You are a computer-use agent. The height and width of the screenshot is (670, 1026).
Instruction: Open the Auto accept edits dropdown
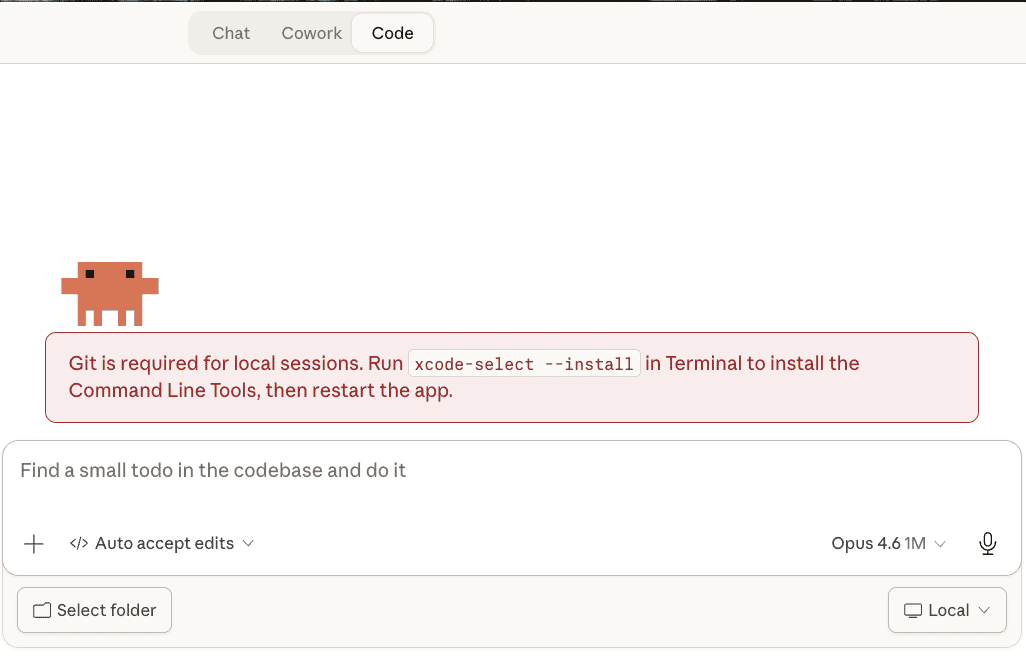pos(162,544)
